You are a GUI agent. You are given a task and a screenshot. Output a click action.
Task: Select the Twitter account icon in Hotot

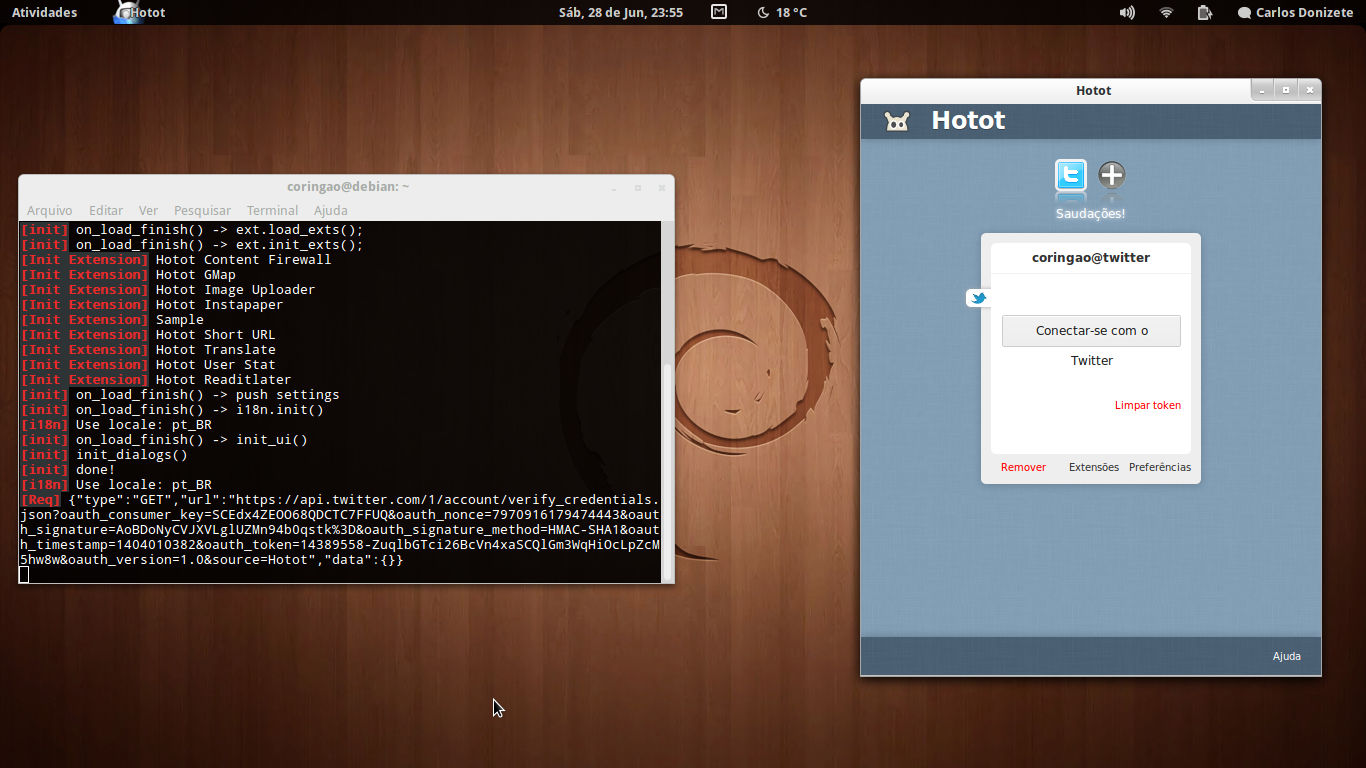(x=1071, y=176)
